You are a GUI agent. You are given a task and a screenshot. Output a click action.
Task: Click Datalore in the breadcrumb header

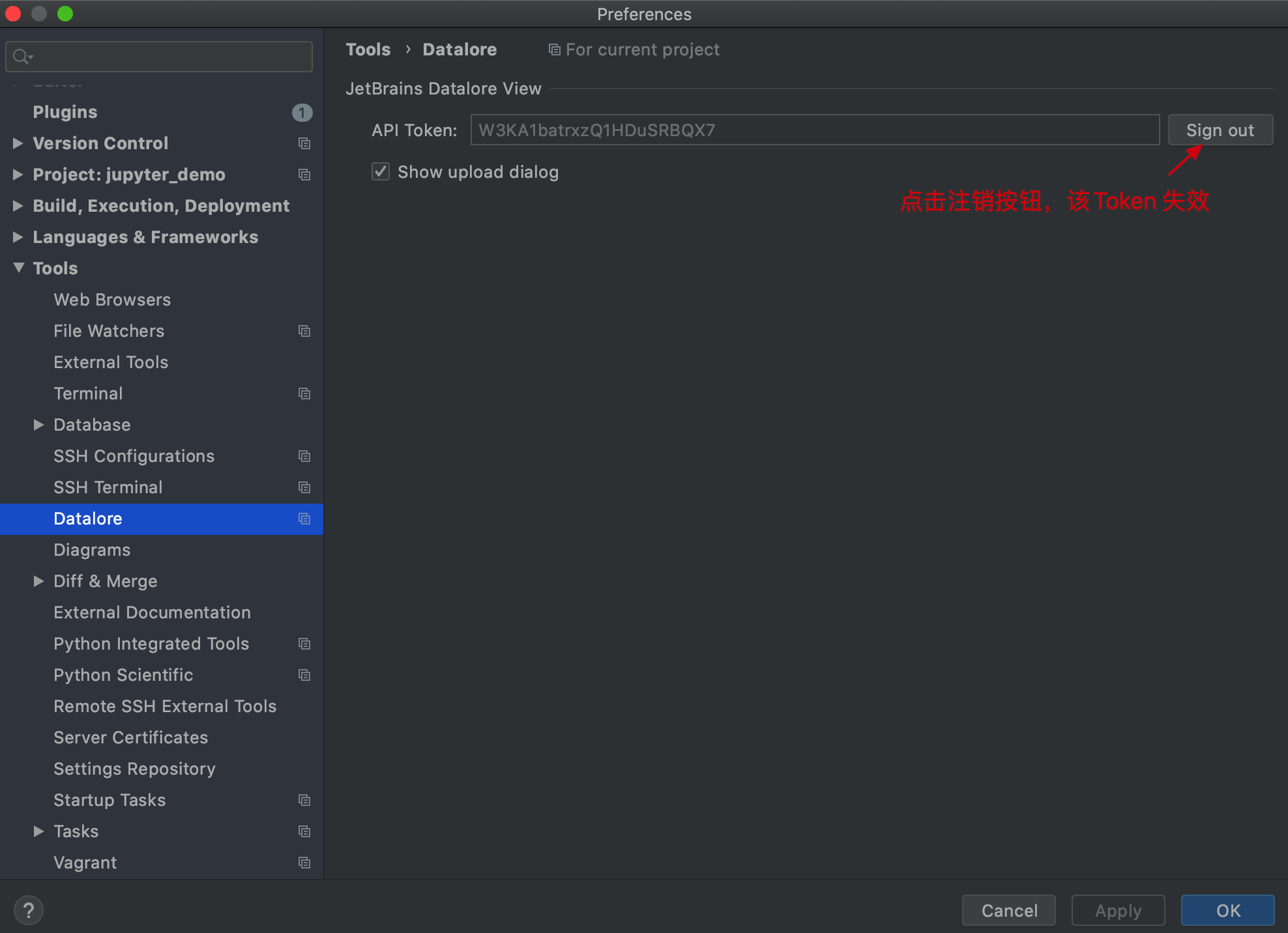460,50
